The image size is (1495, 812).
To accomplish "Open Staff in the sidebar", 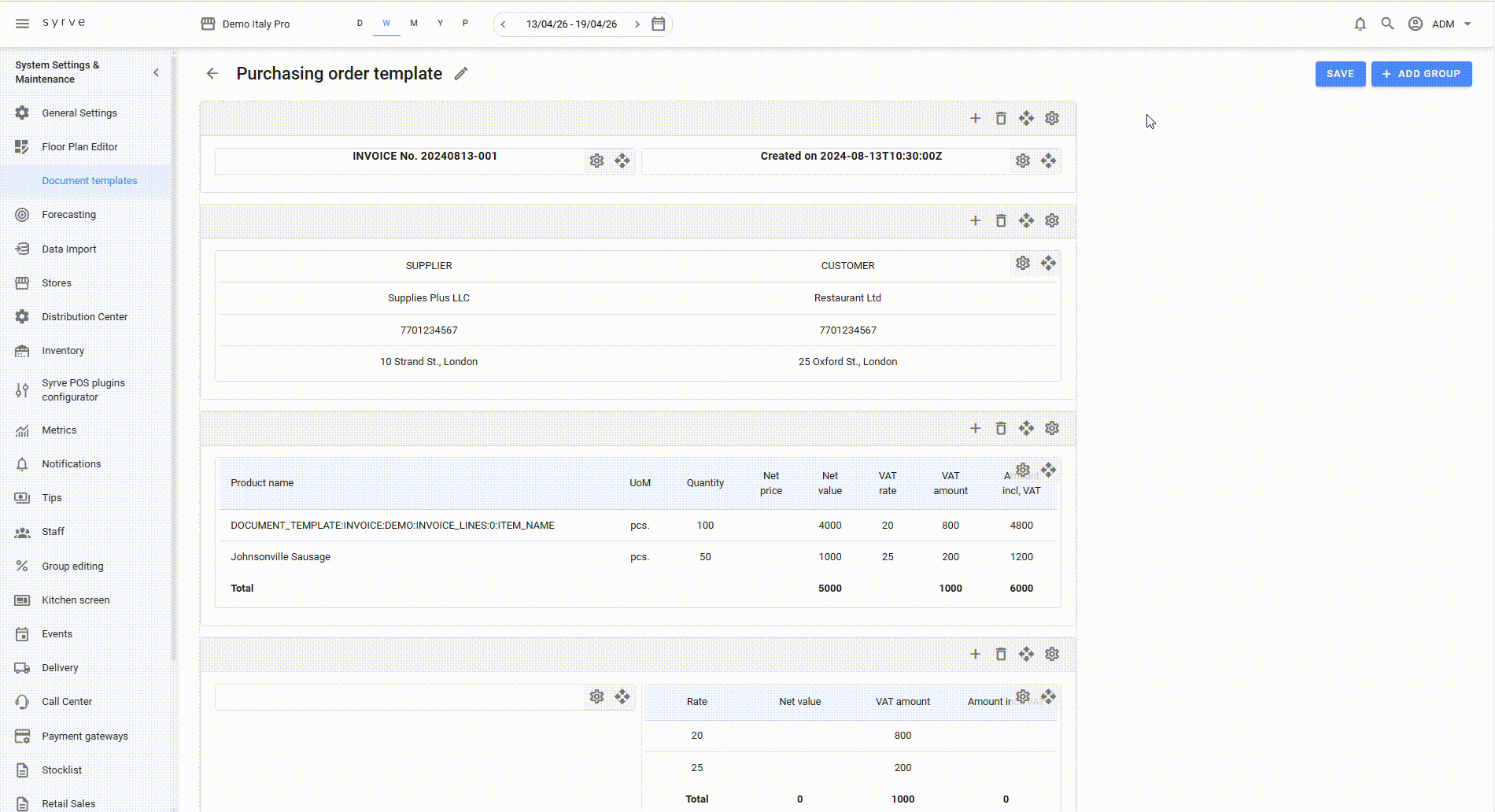I will click(85, 532).
